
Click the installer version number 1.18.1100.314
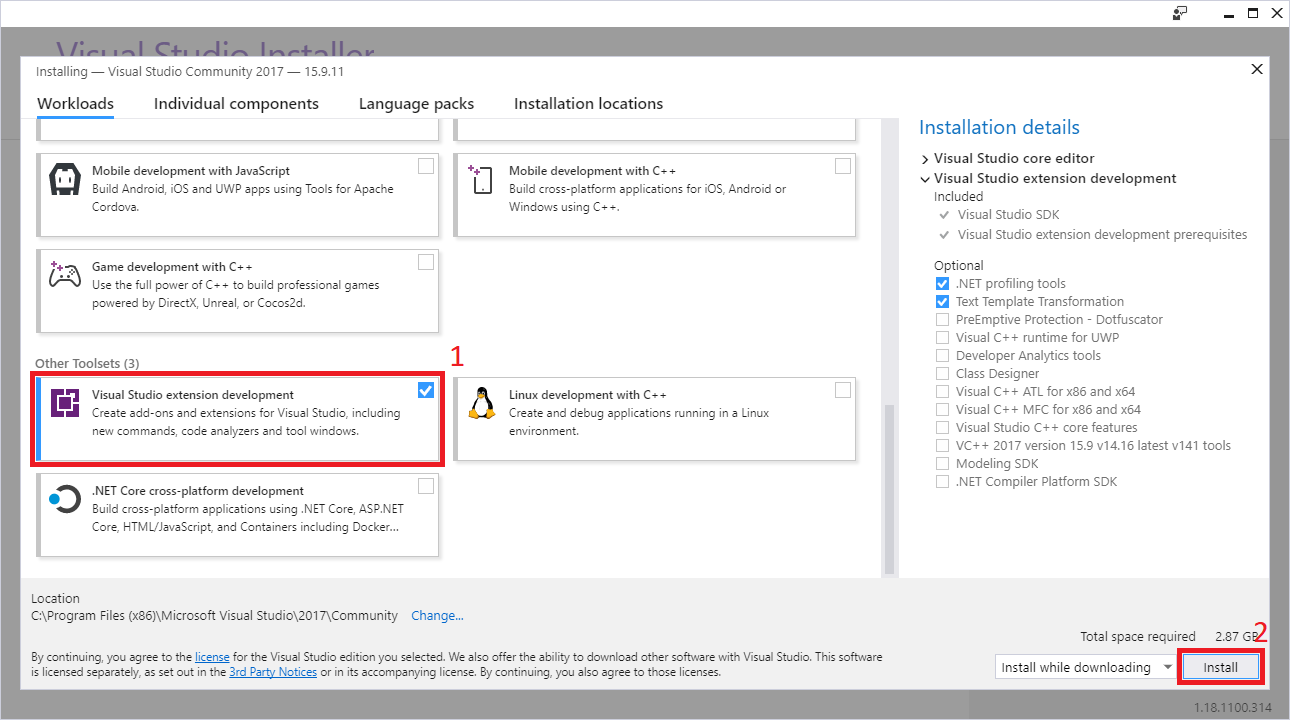tap(1233, 708)
